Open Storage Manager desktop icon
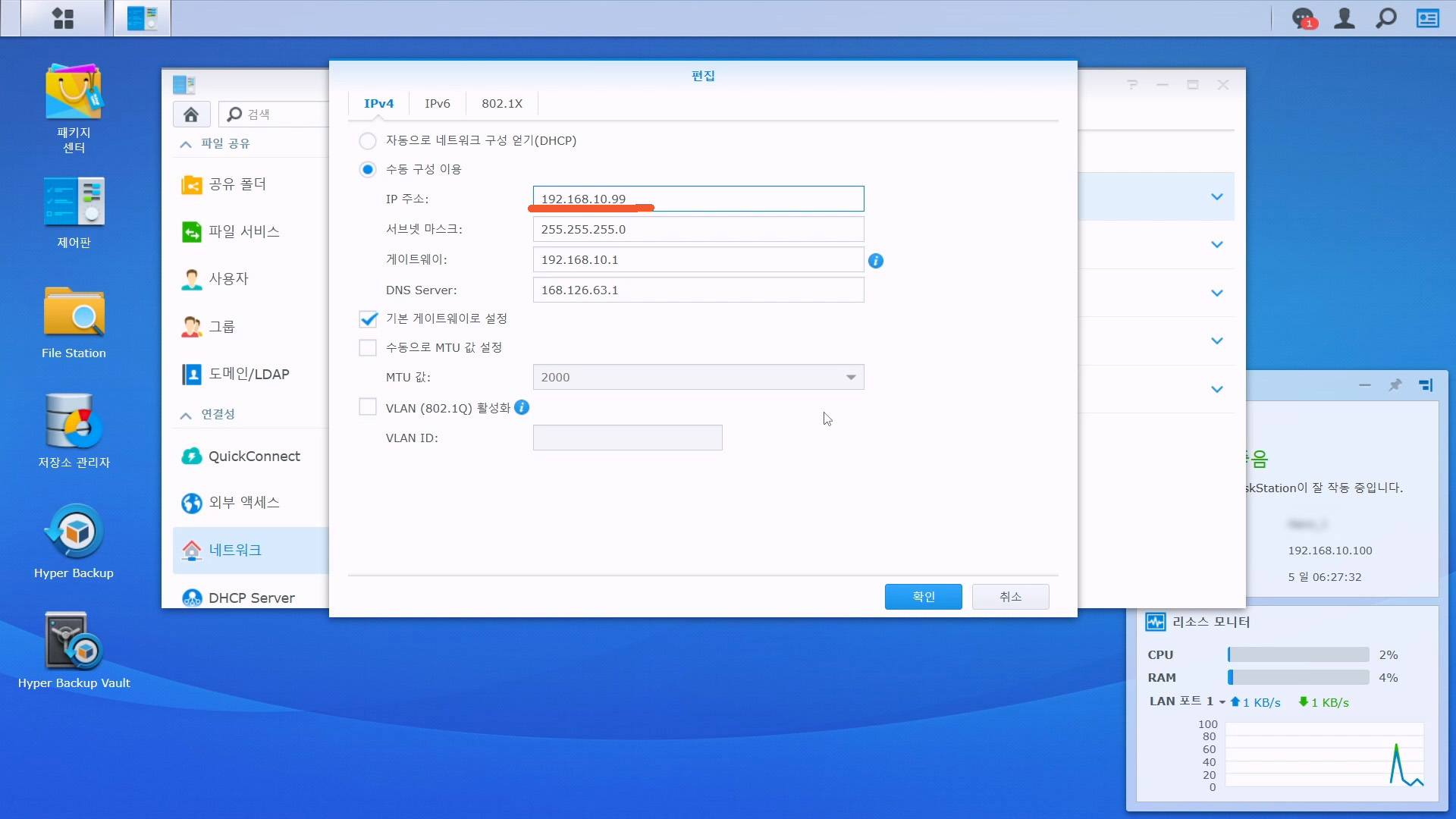This screenshot has width=1456, height=819. click(x=74, y=422)
